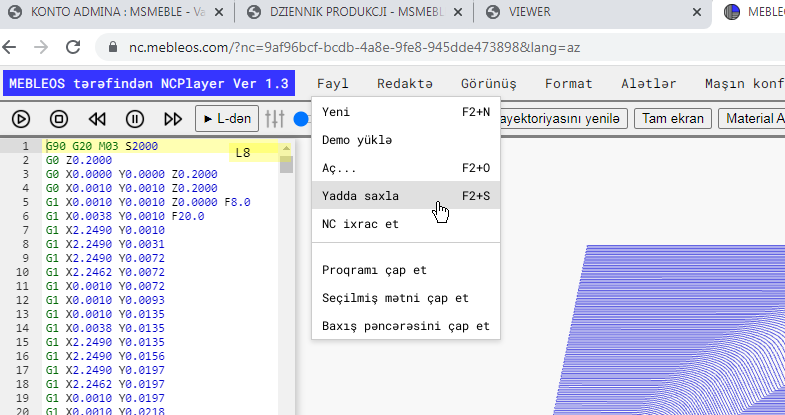The image size is (785, 415).
Task: Click the blue slider knob
Action: [301, 119]
